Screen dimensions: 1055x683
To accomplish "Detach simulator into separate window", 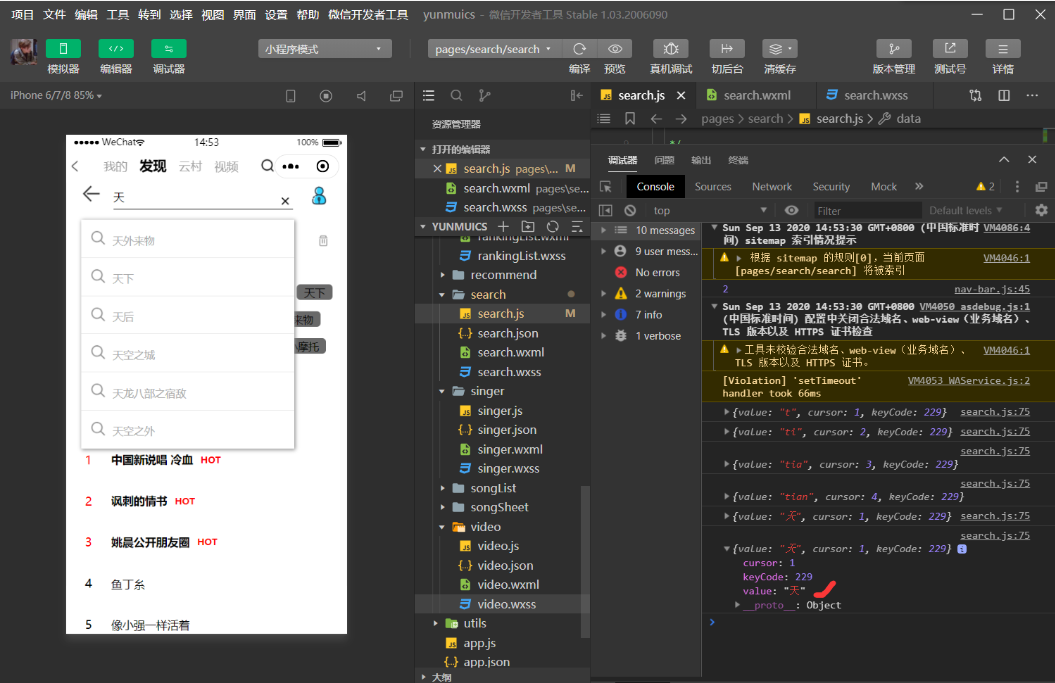I will click(x=396, y=96).
